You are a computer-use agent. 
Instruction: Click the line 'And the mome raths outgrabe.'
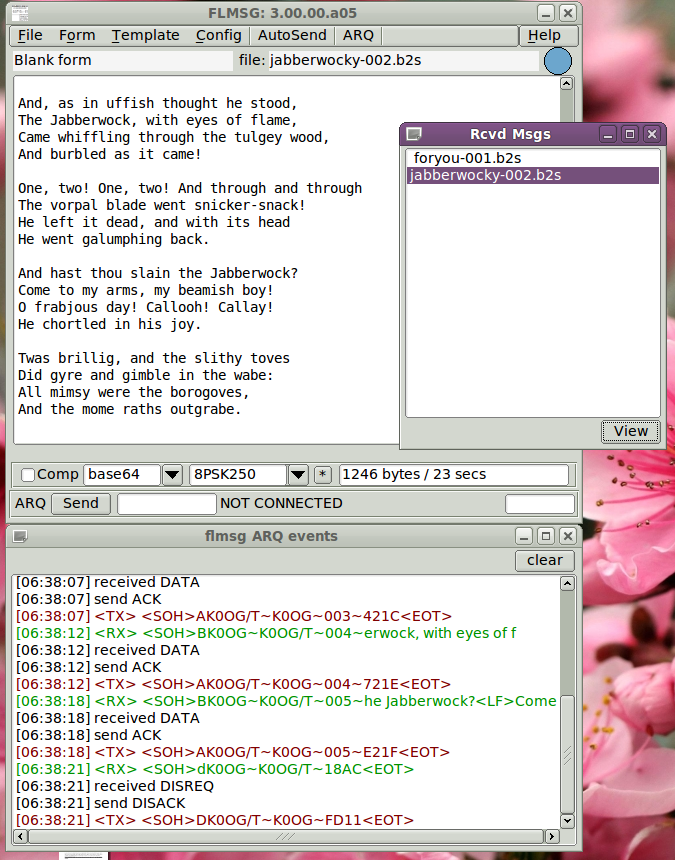pyautogui.click(x=129, y=409)
